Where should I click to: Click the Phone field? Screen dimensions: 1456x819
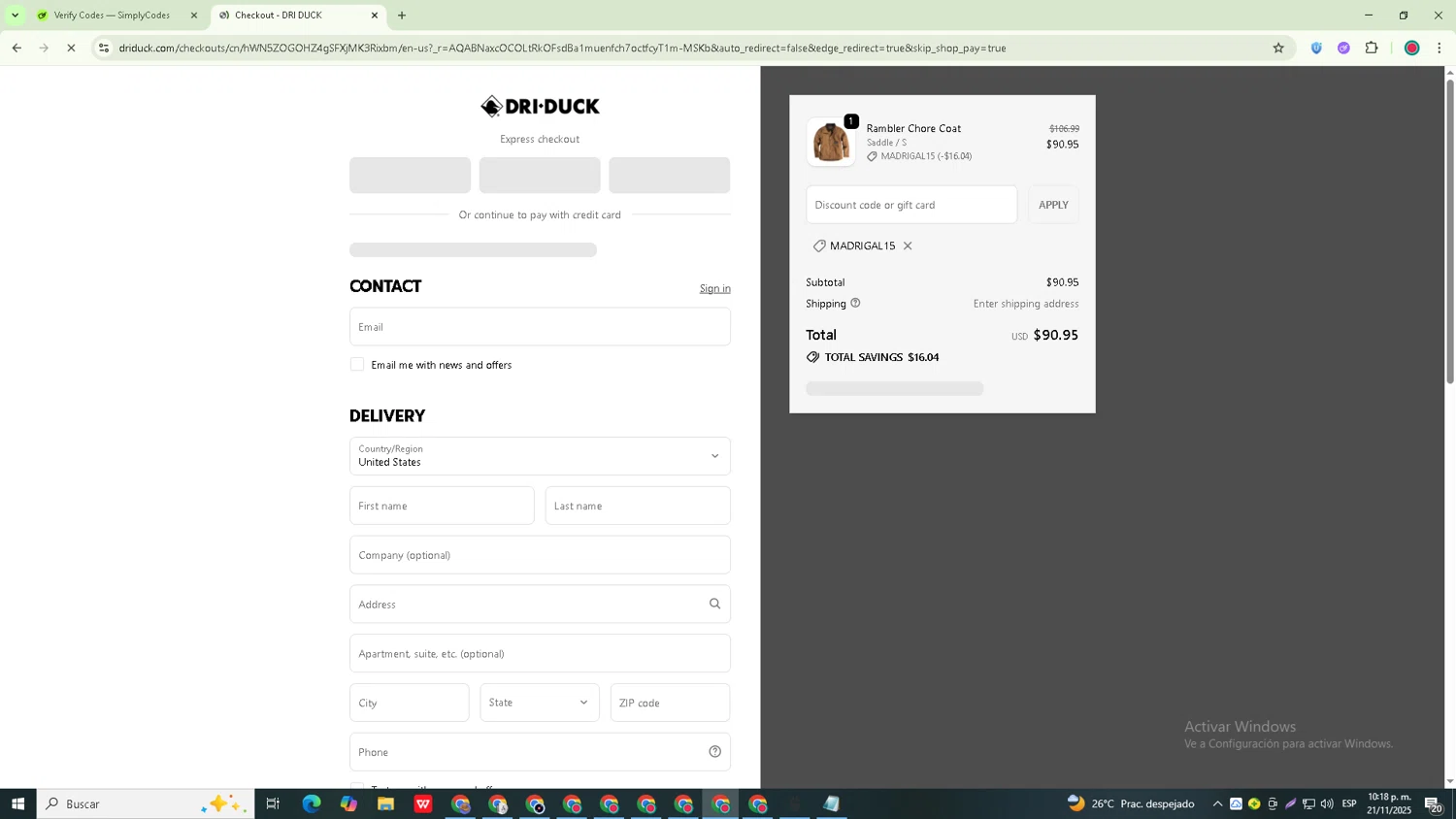click(540, 752)
